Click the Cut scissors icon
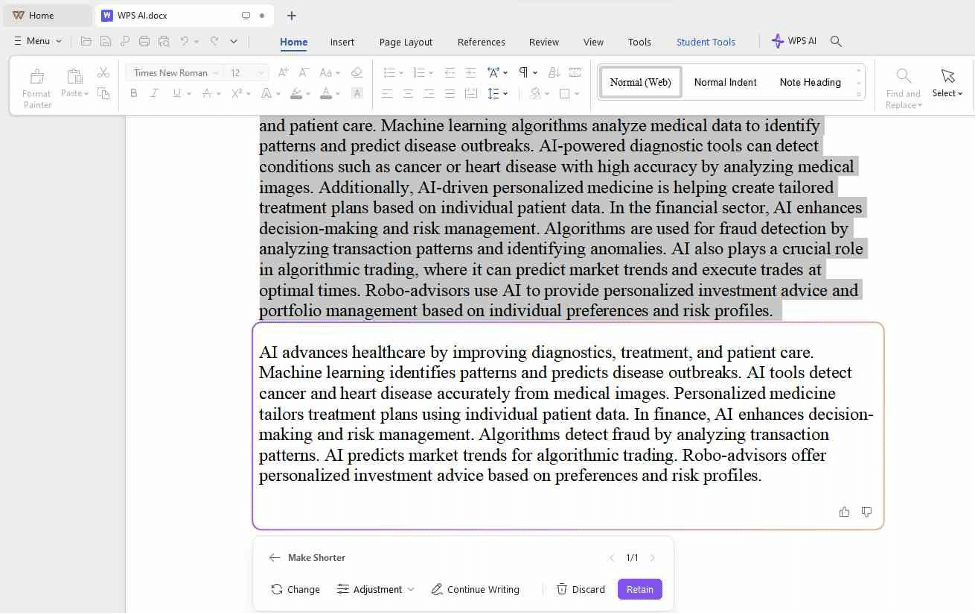 point(103,73)
